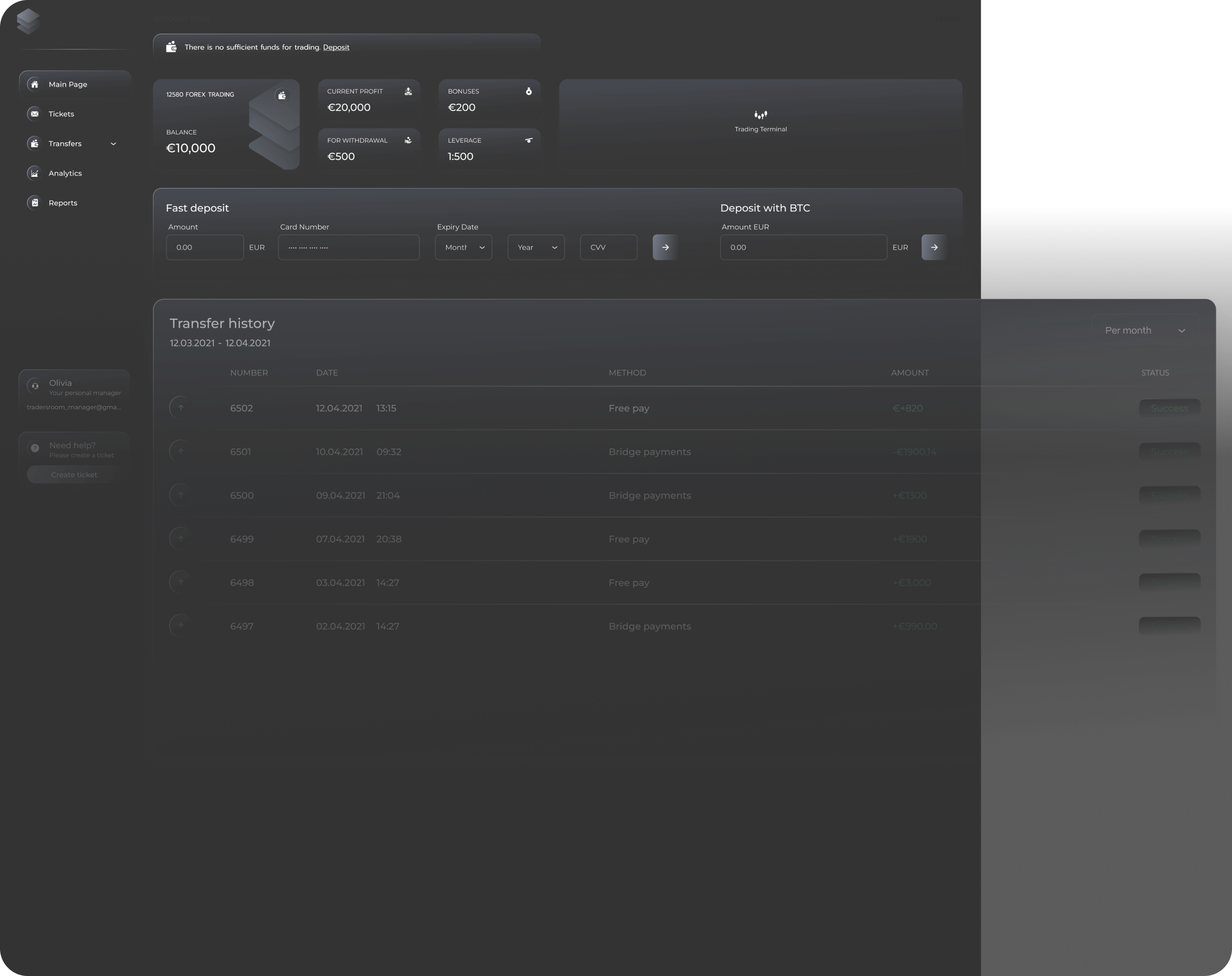
Task: Click the arrow icon on transfer 6502
Action: tap(180, 408)
